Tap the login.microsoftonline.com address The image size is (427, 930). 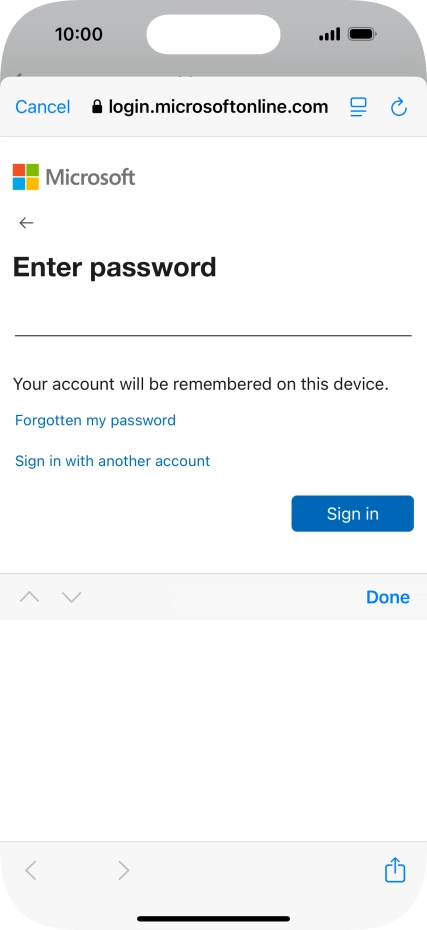click(218, 107)
